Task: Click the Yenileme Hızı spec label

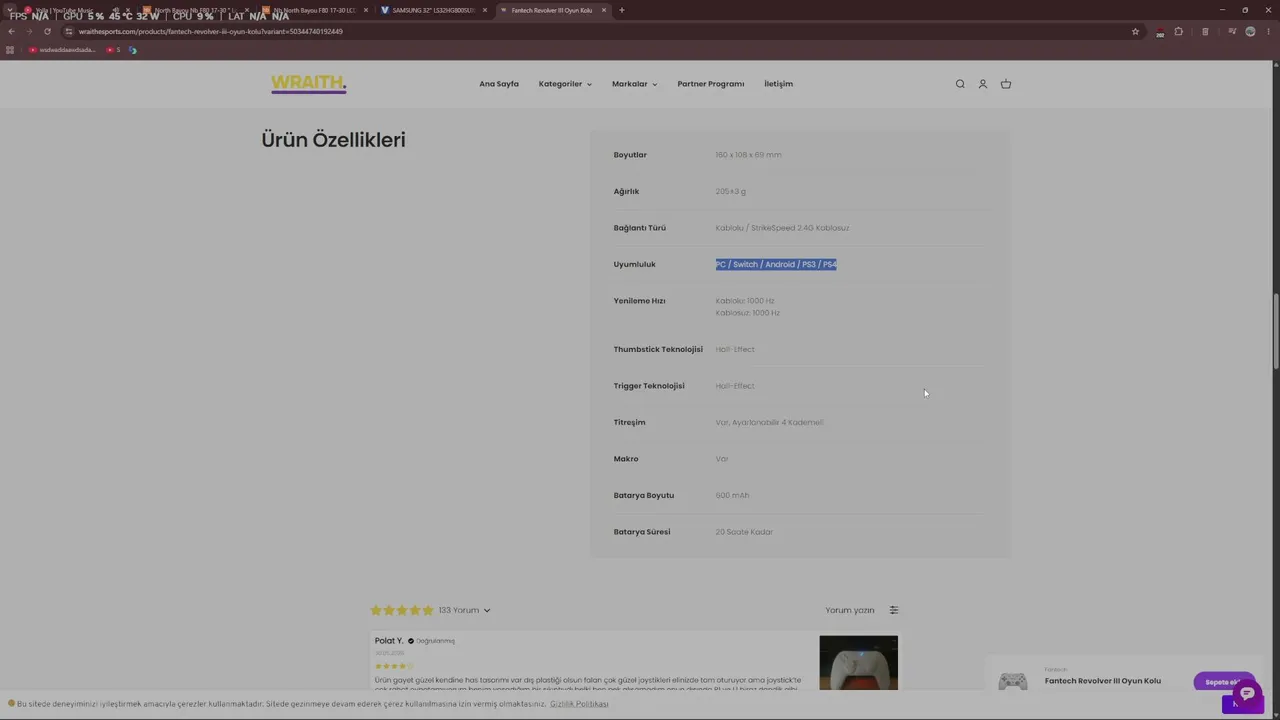Action: pyautogui.click(x=639, y=301)
